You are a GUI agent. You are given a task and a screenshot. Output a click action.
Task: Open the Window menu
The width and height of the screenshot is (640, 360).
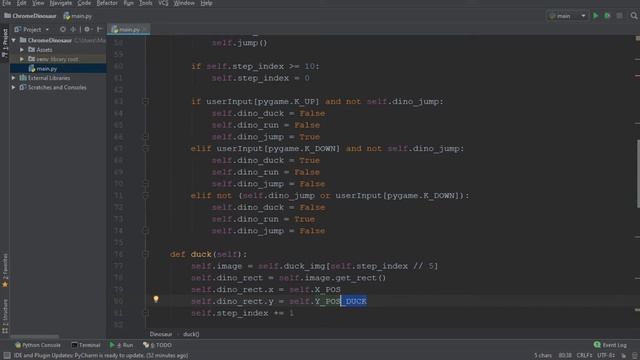point(184,3)
